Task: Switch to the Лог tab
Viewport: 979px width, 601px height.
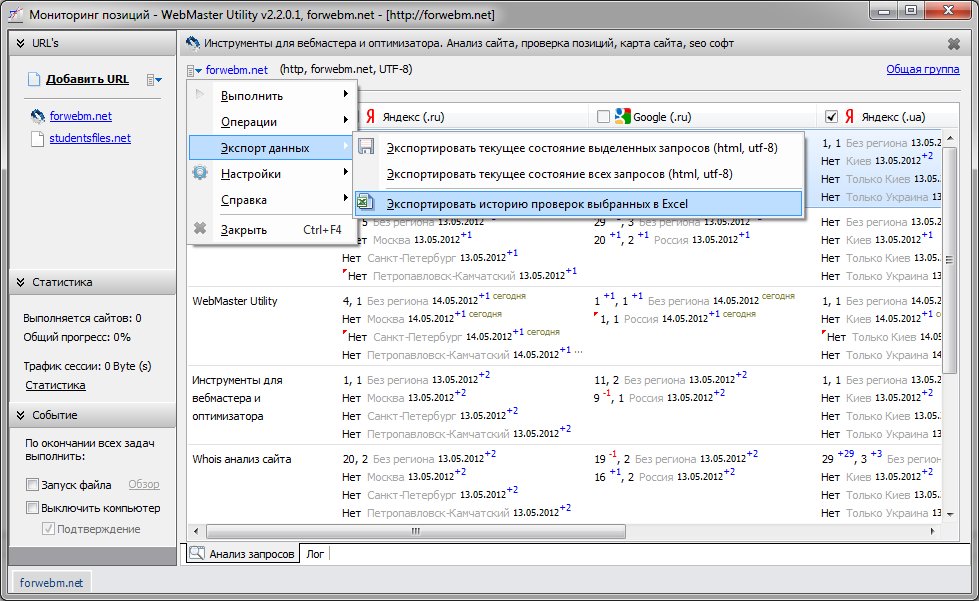Action: (315, 553)
